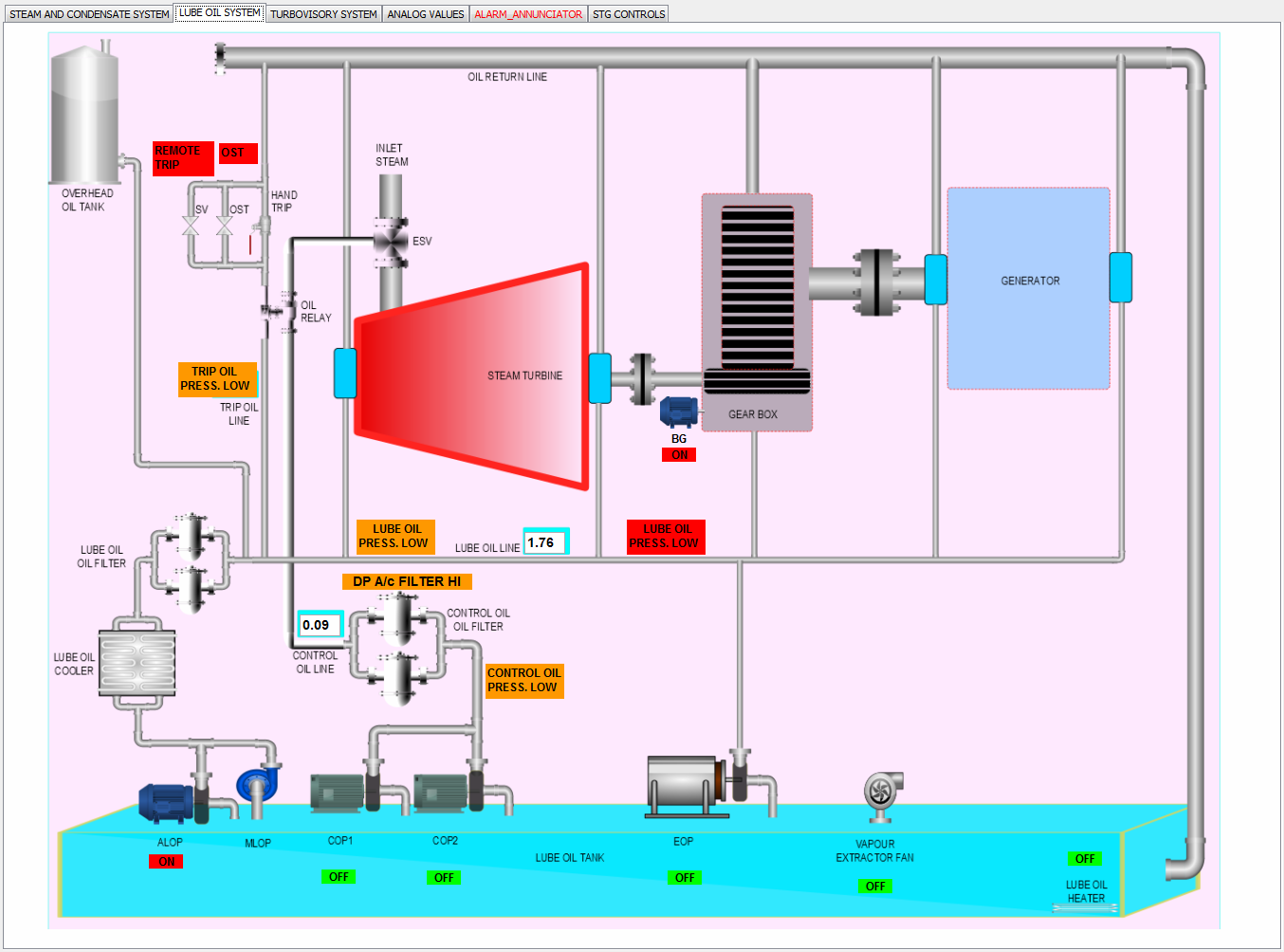The image size is (1284, 952).
Task: Click the ESV valve on inlet steam
Action: [390, 242]
